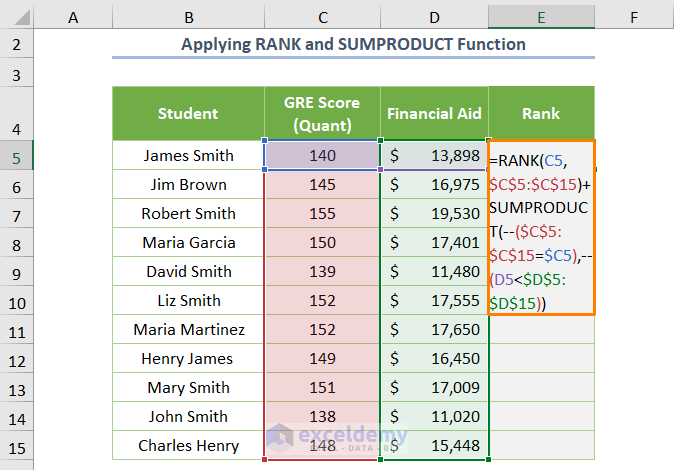Viewport: 674px width, 470px height.
Task: Select column A header
Action: (73, 17)
